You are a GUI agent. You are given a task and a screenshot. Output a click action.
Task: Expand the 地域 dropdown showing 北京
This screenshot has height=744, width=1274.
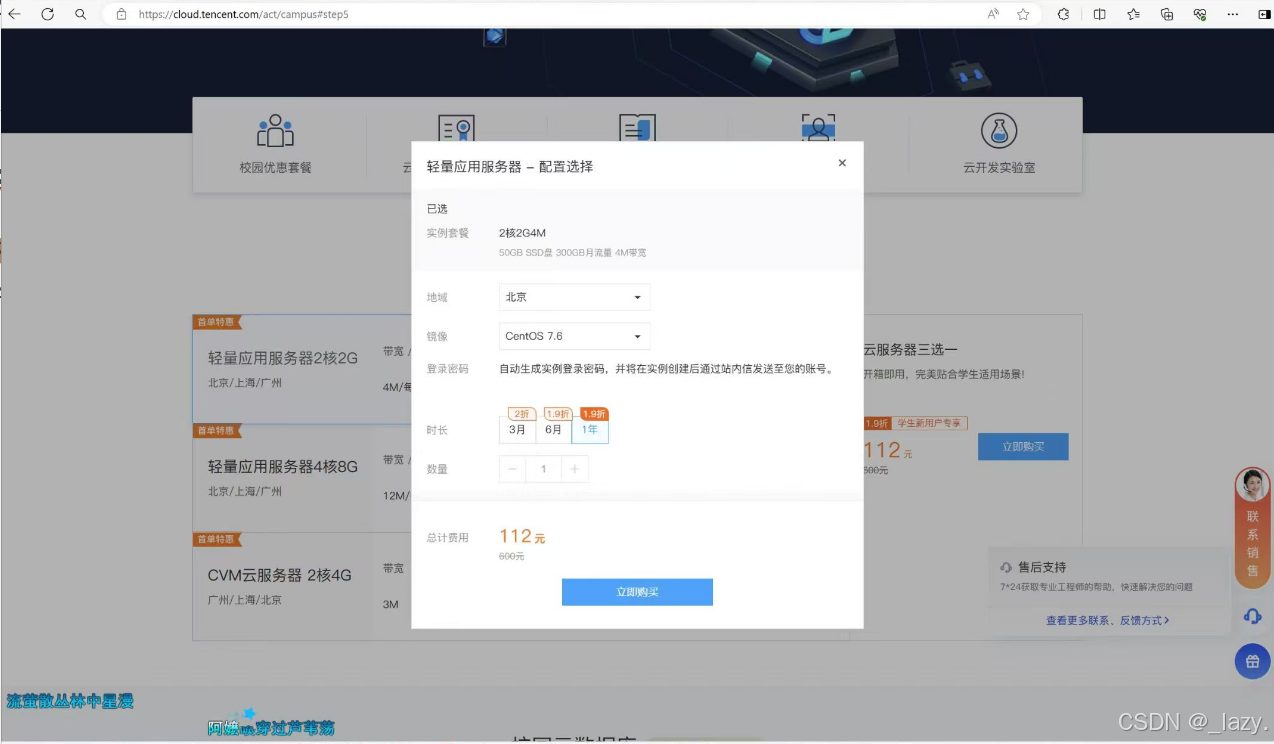point(575,297)
